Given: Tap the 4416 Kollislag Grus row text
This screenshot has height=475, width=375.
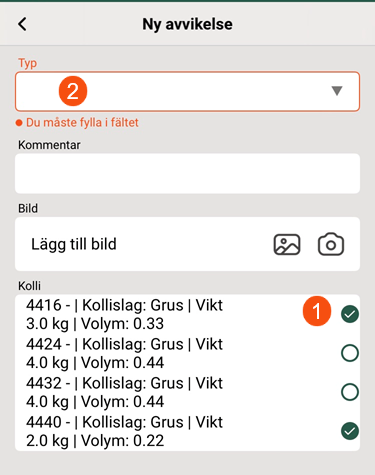Looking at the screenshot, I should [124, 314].
